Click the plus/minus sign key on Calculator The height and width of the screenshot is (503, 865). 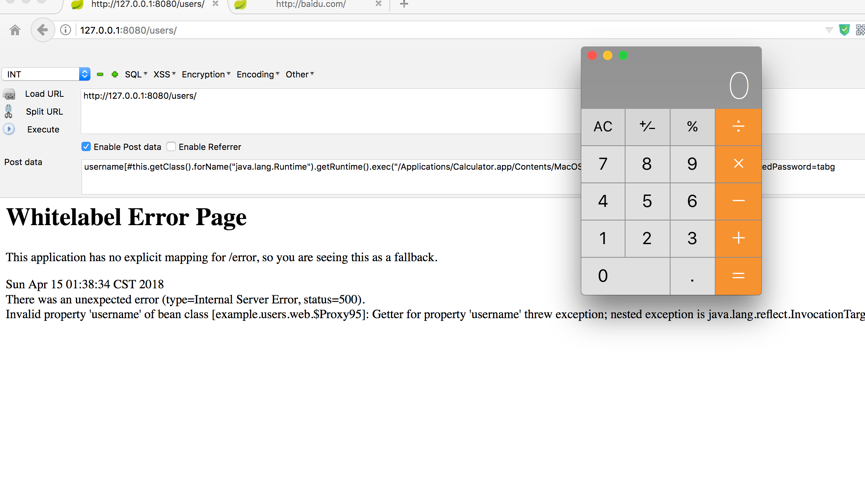(x=647, y=127)
